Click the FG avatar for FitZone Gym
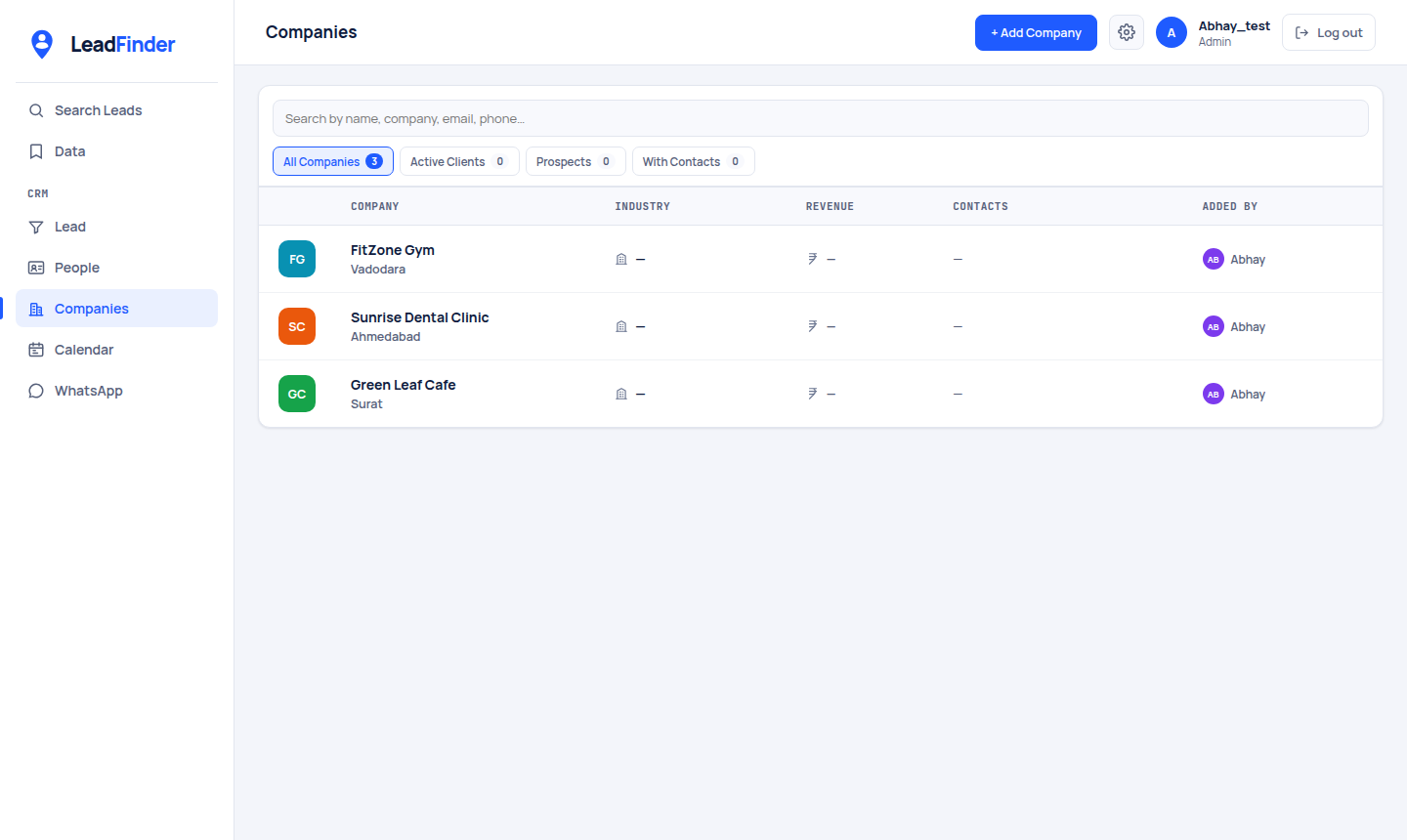Image resolution: width=1407 pixels, height=840 pixels. 297,259
